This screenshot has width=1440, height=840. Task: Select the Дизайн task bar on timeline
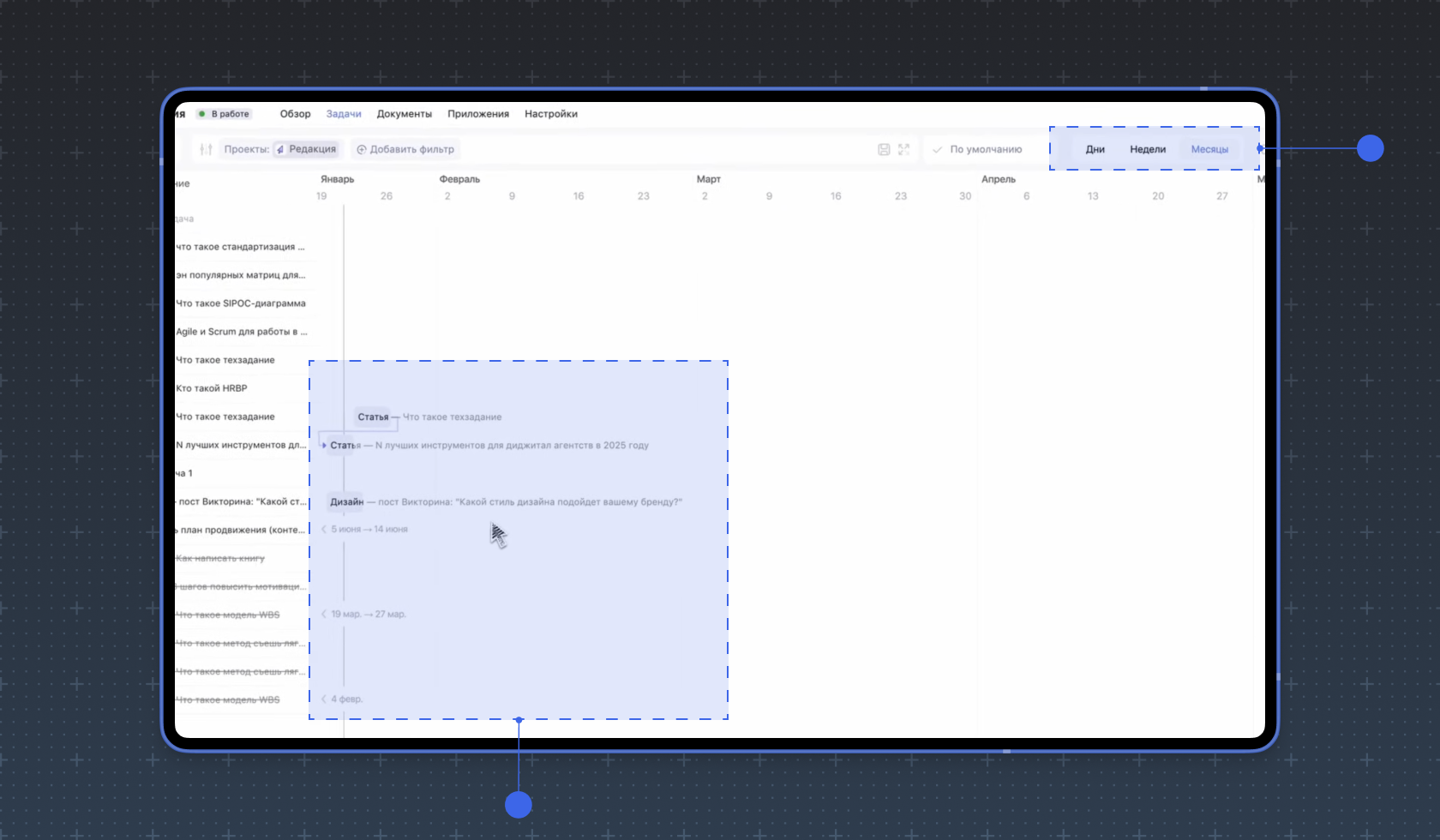pyautogui.click(x=346, y=501)
